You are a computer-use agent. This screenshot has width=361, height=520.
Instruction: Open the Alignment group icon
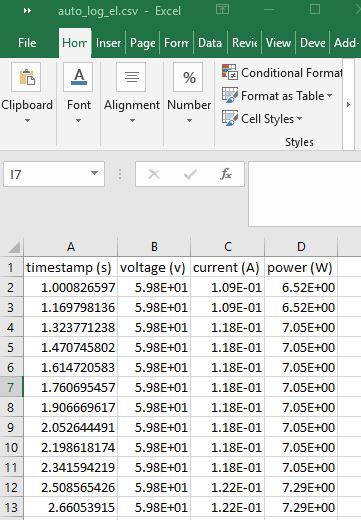pyautogui.click(x=131, y=77)
